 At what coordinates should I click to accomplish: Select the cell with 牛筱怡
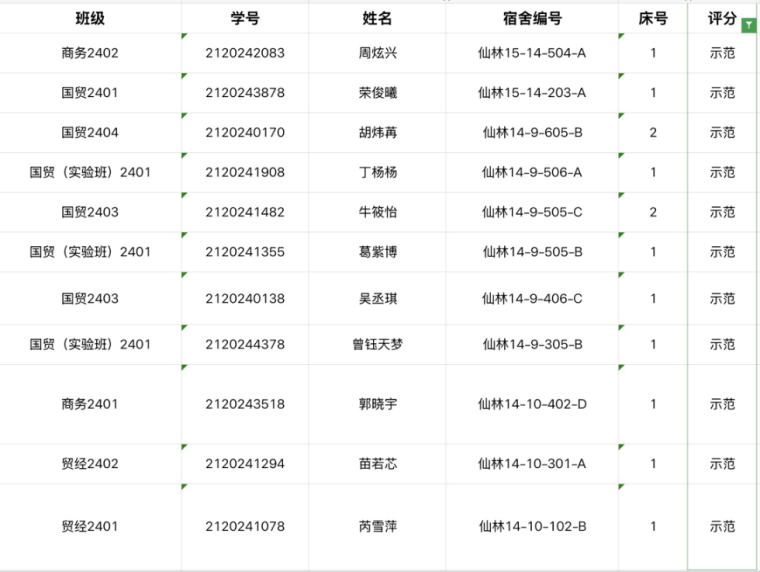pos(377,212)
